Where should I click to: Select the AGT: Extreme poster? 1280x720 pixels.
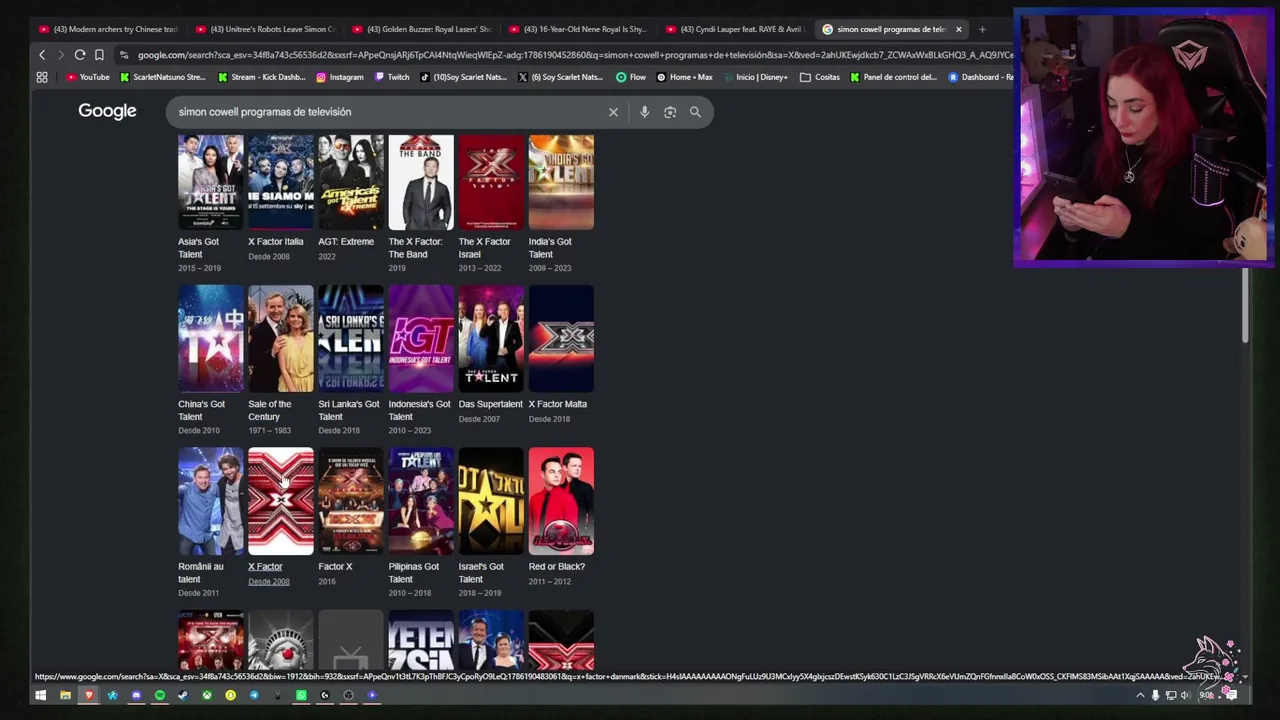click(x=350, y=182)
